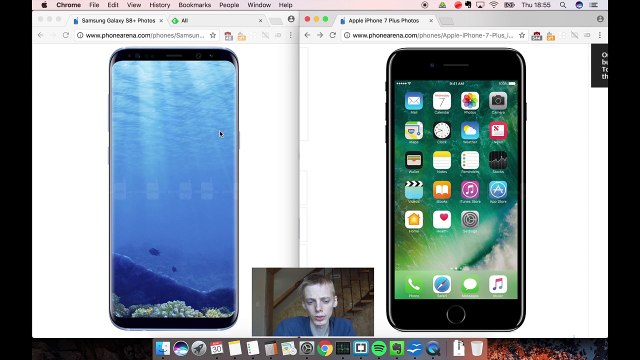Close the Apple iPhone 7 Plus Photos tab
Screen dimensions: 640x360
click(x=431, y=20)
